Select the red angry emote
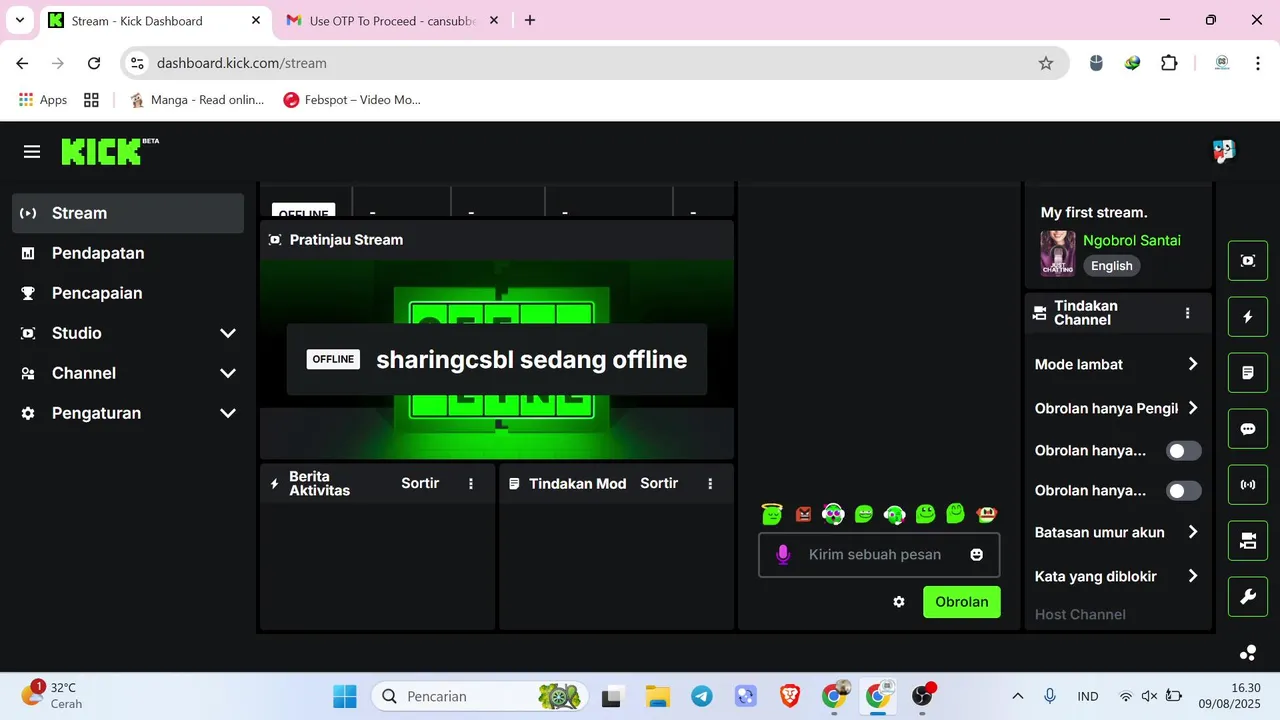 (803, 514)
